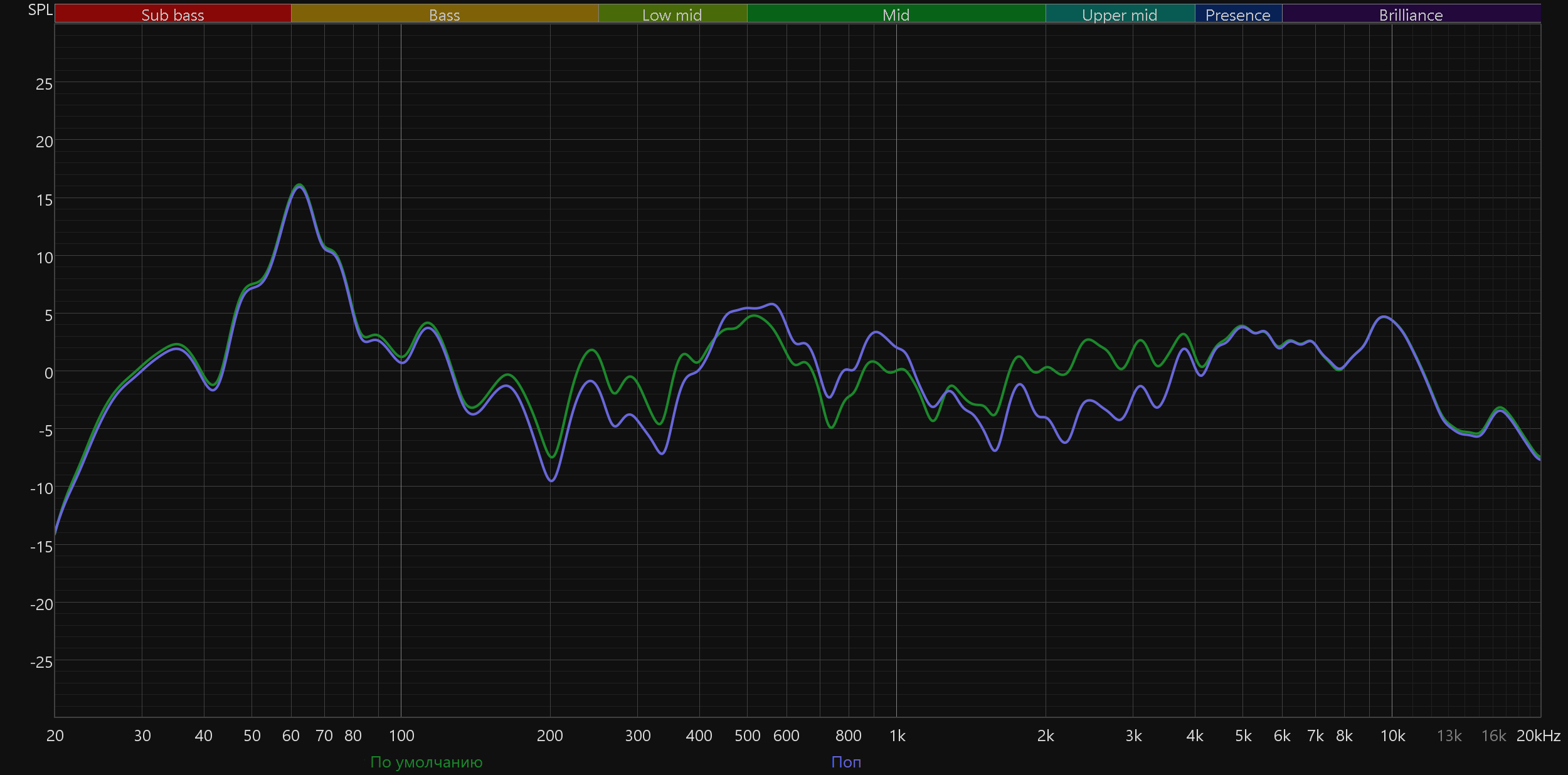Viewport: 1568px width, 775px height.
Task: Select the Mid band header
Action: 896,14
